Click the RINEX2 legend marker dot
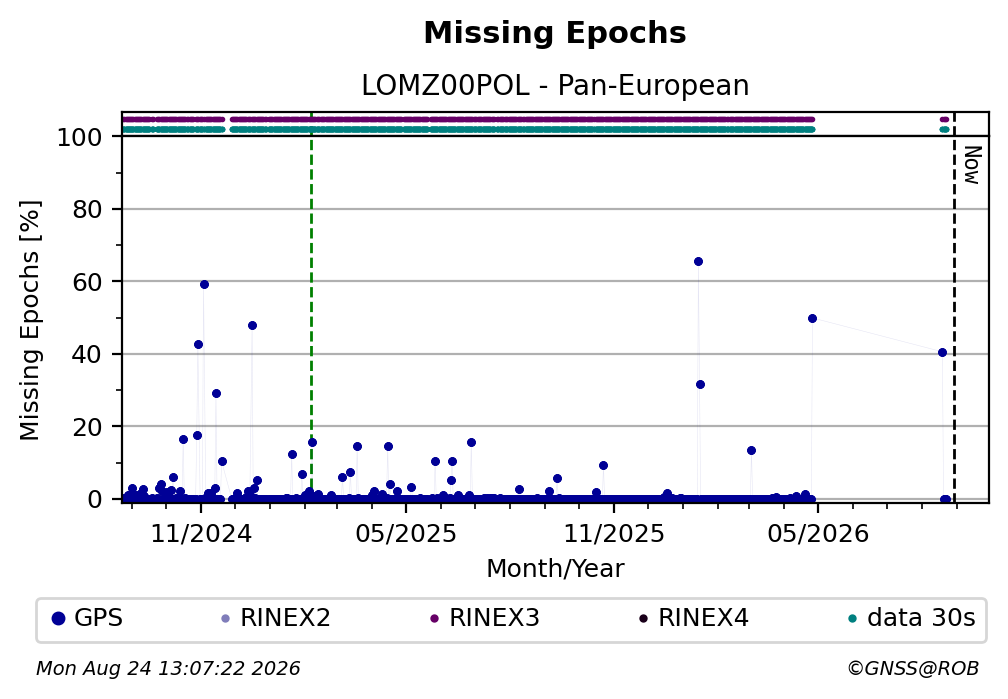 point(225,619)
